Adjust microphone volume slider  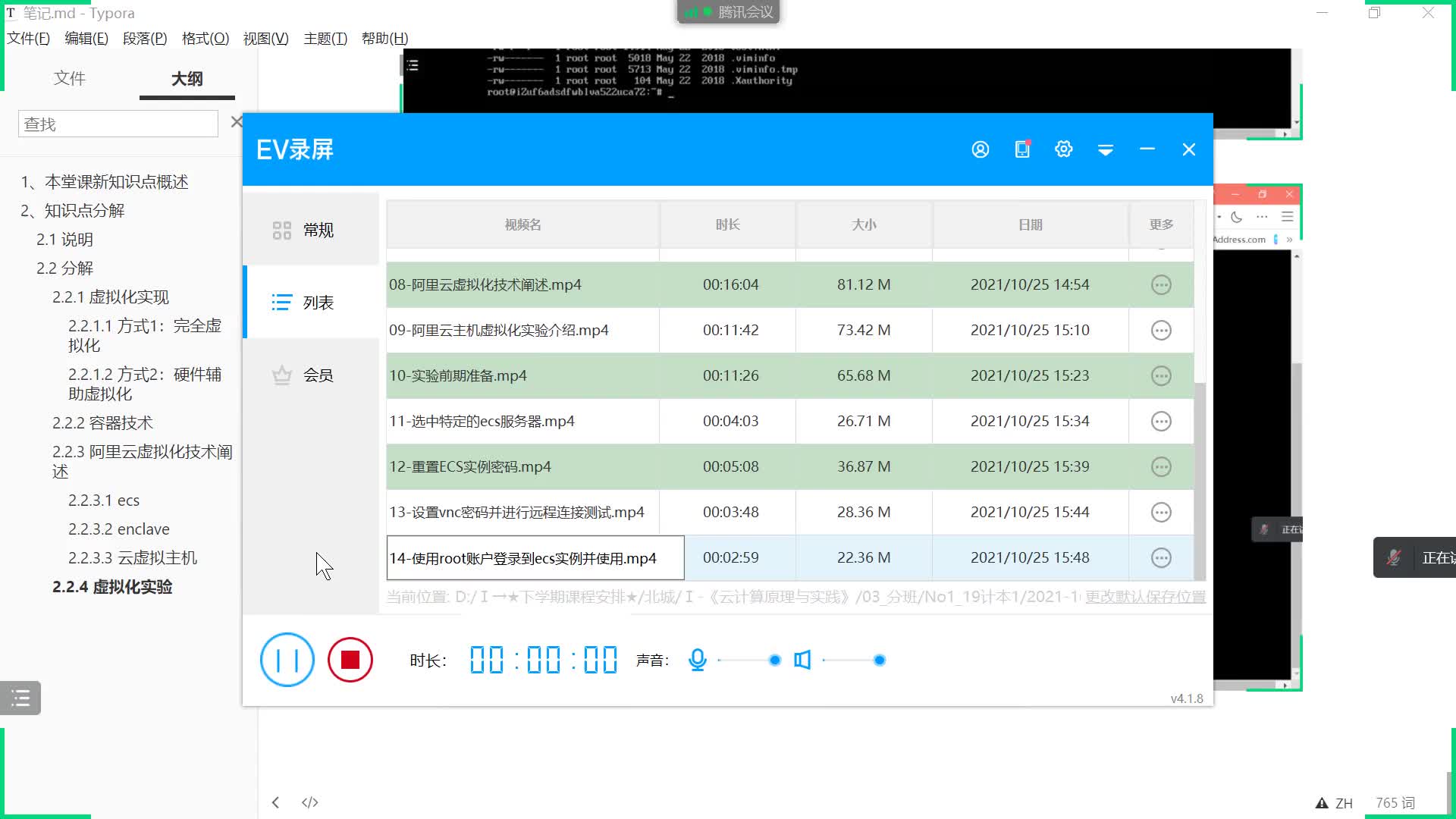[x=774, y=659]
